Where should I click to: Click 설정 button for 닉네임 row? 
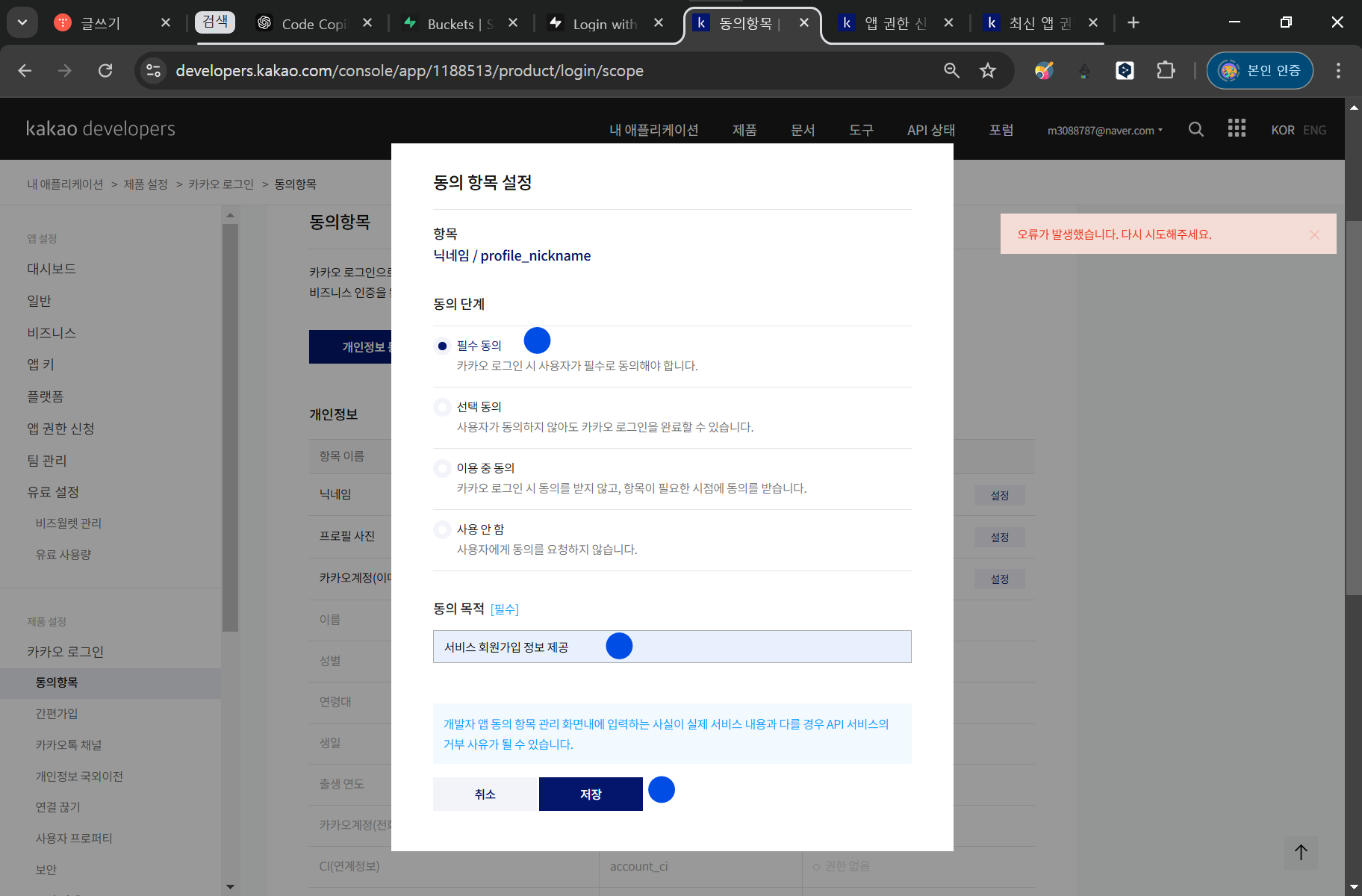point(1000,496)
